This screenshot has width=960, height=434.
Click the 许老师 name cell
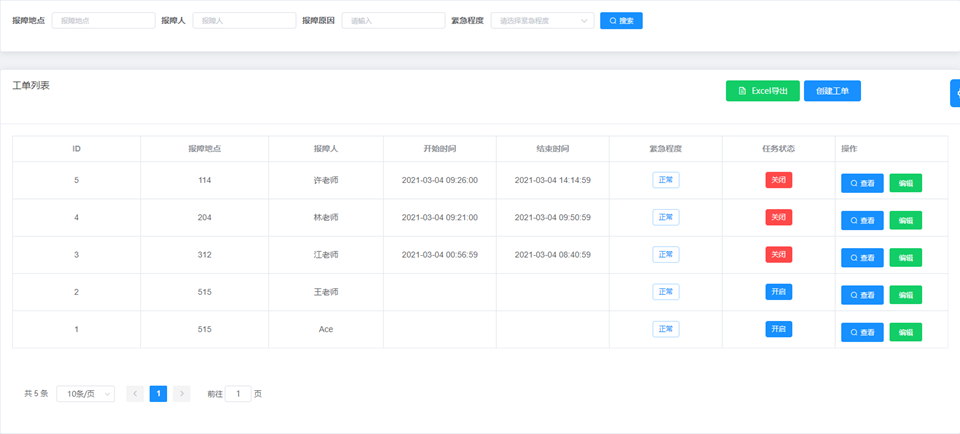pyautogui.click(x=326, y=181)
